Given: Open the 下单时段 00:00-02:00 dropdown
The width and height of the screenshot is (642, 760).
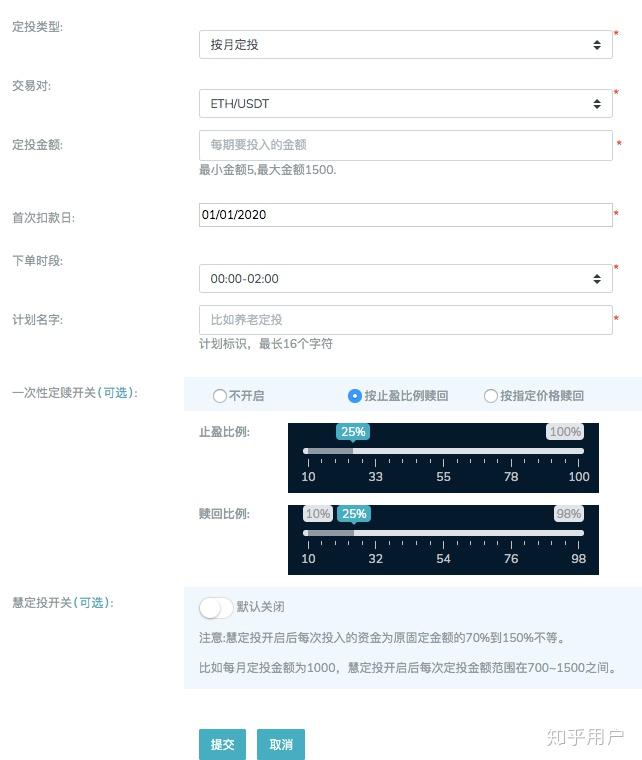Looking at the screenshot, I should (406, 278).
